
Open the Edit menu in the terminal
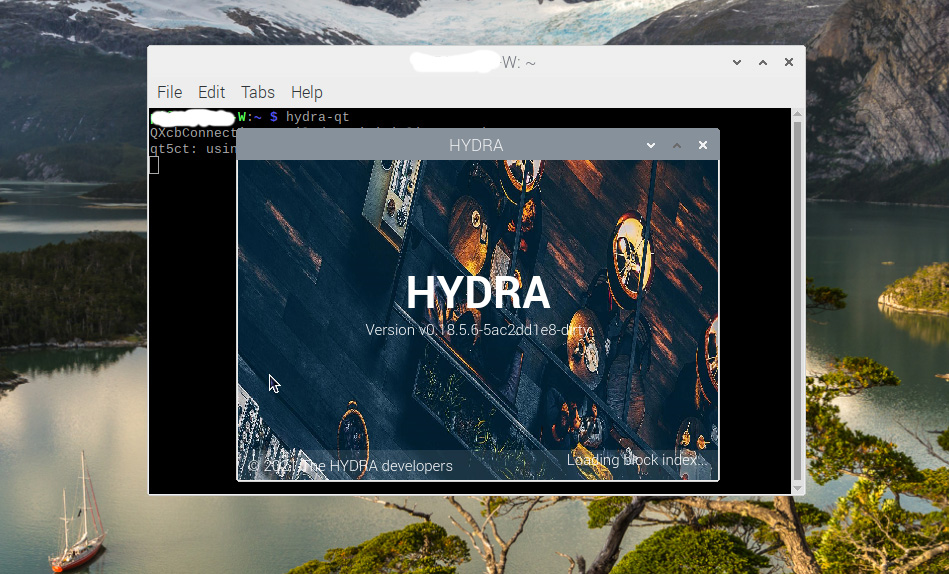[211, 92]
